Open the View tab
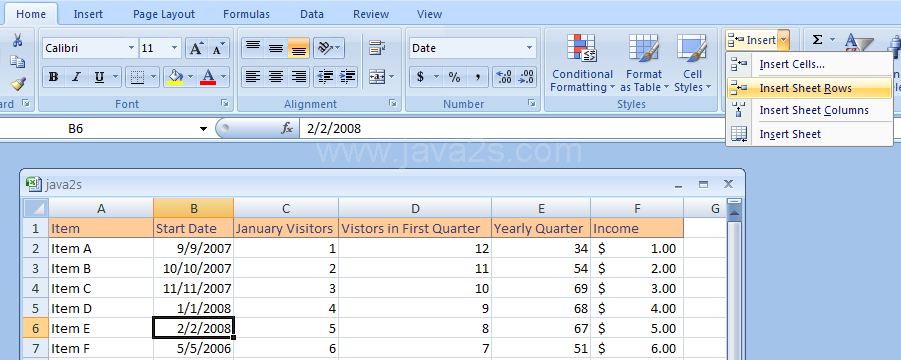Screen dimensions: 901x360 point(429,14)
